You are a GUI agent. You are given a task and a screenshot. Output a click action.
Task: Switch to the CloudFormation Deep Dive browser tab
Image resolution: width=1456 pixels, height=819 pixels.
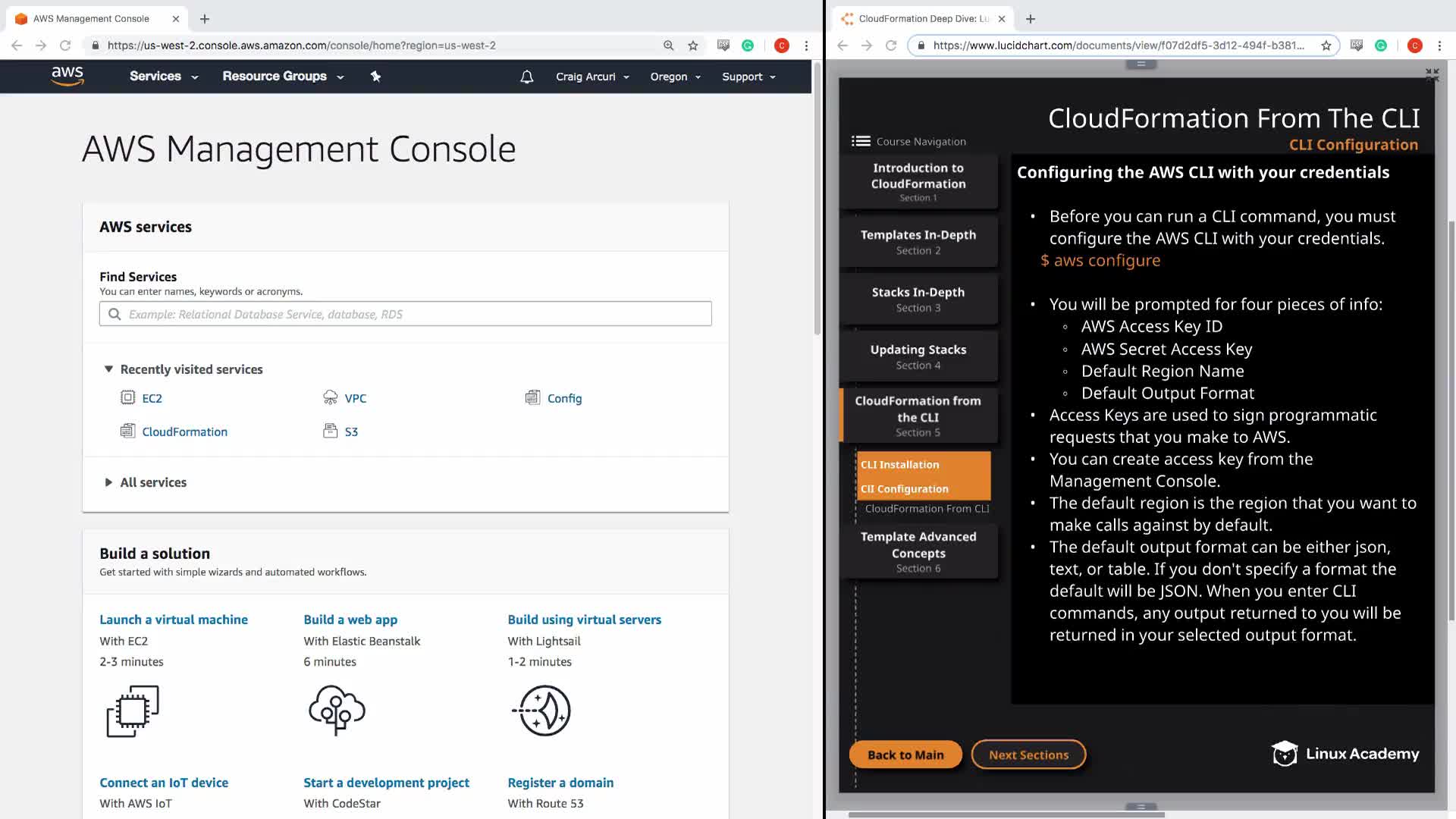click(x=921, y=19)
